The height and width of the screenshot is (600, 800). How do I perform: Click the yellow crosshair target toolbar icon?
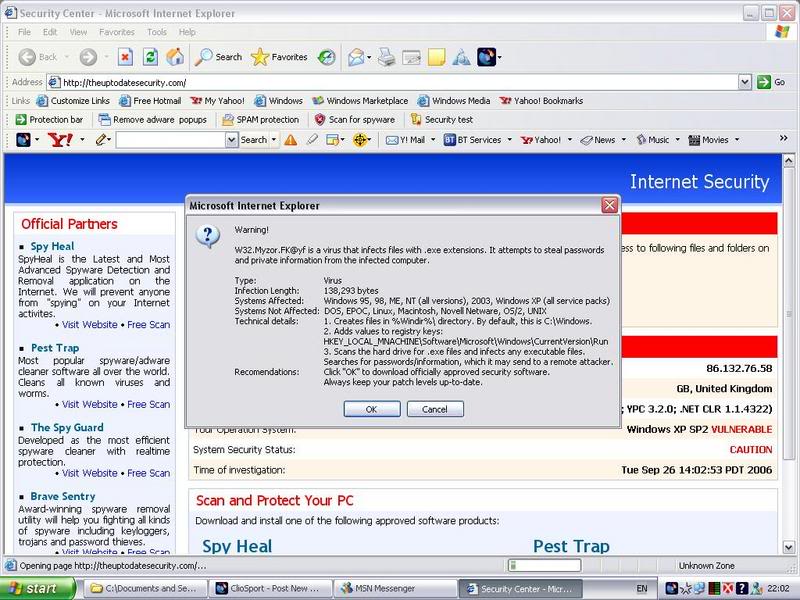pos(360,139)
